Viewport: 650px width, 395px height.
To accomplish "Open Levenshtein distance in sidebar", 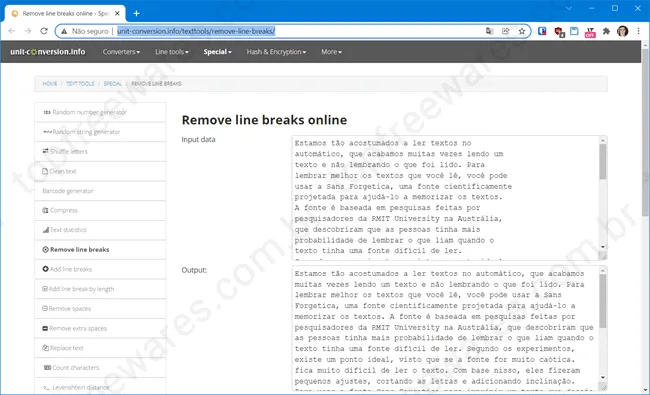I will coord(100,386).
